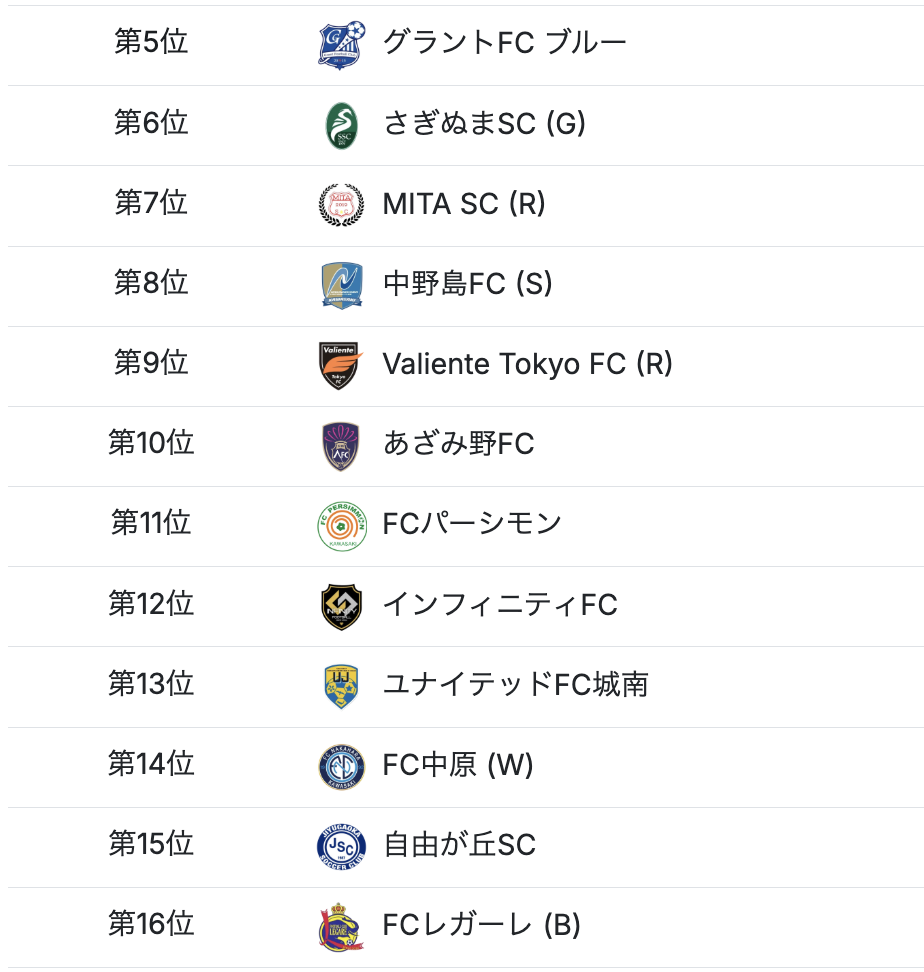Click the ユナイテッドFC城南 yellow shield crest
924x972 pixels.
click(x=341, y=686)
